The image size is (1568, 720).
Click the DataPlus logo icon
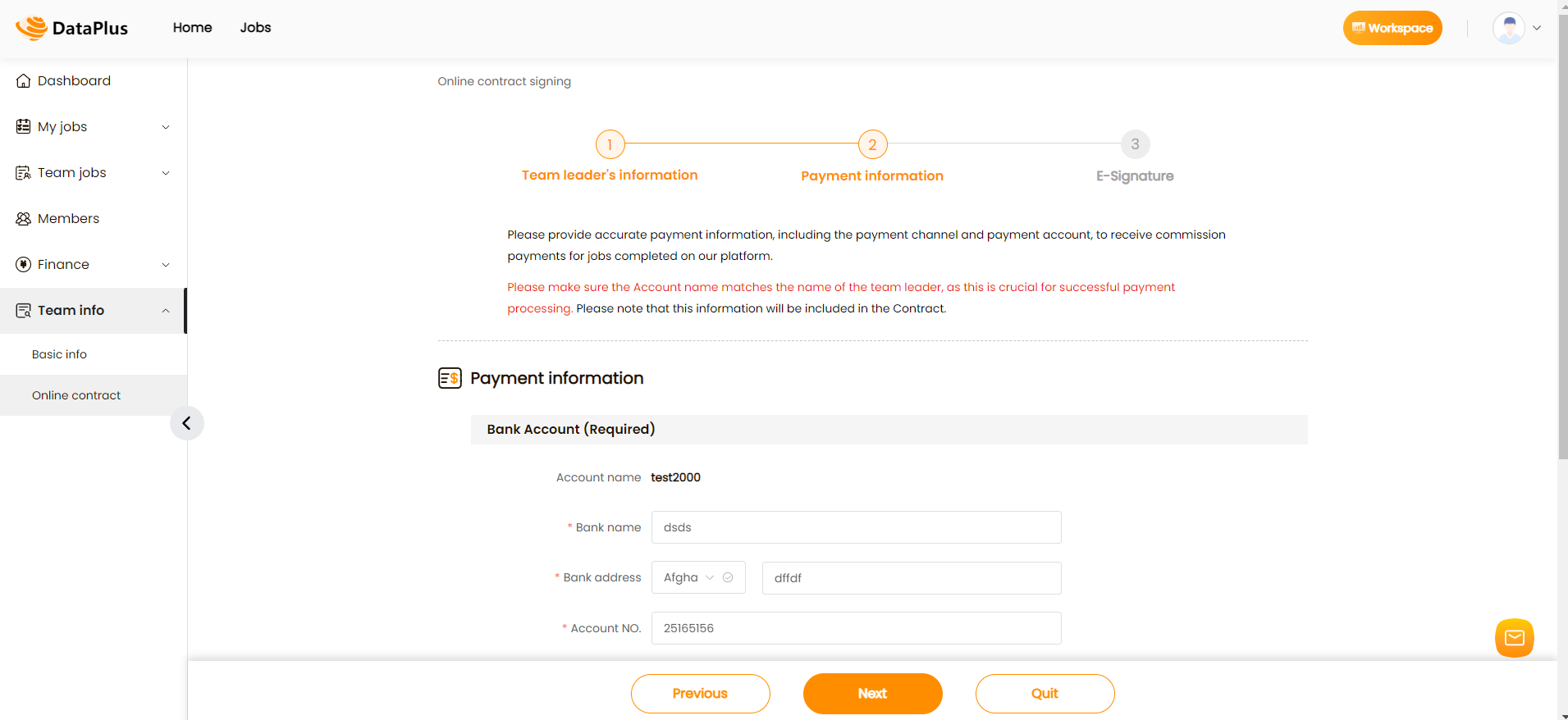(x=31, y=28)
